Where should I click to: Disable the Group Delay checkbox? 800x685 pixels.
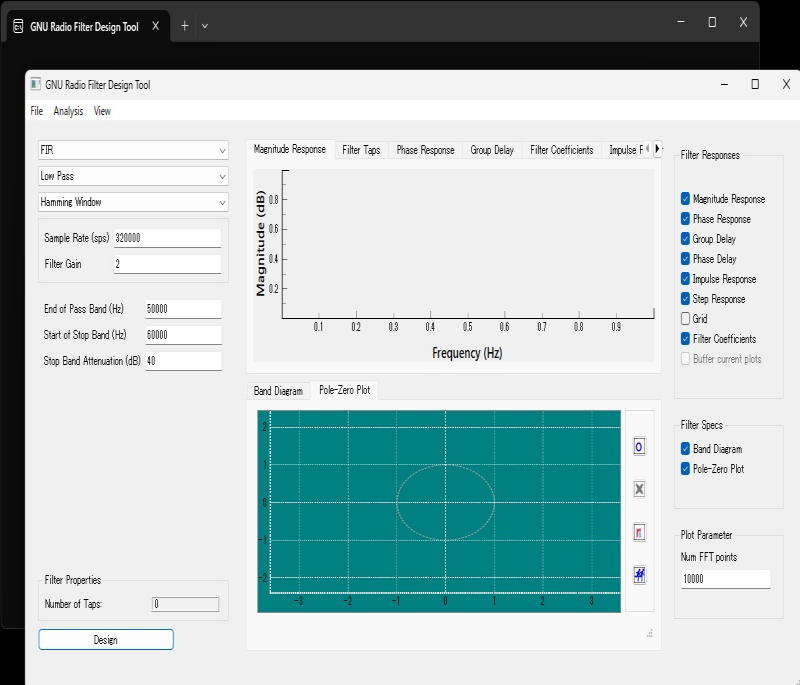click(x=685, y=238)
